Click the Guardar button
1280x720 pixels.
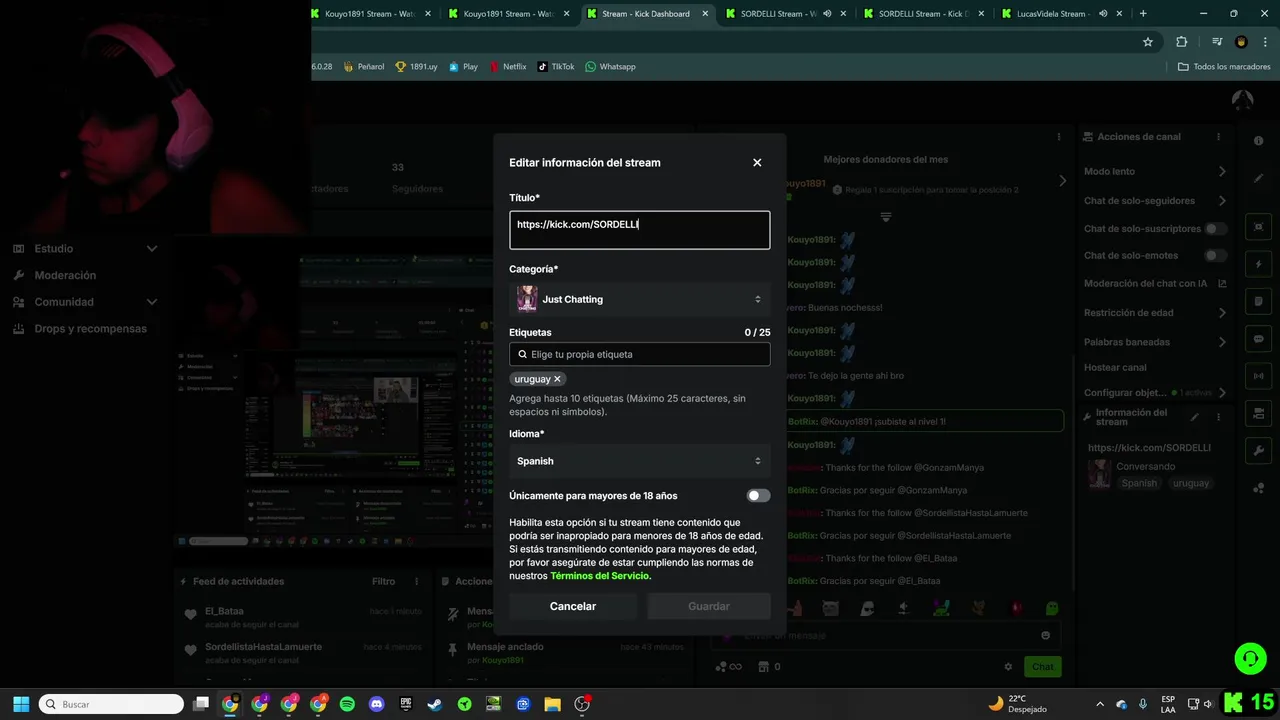[709, 606]
